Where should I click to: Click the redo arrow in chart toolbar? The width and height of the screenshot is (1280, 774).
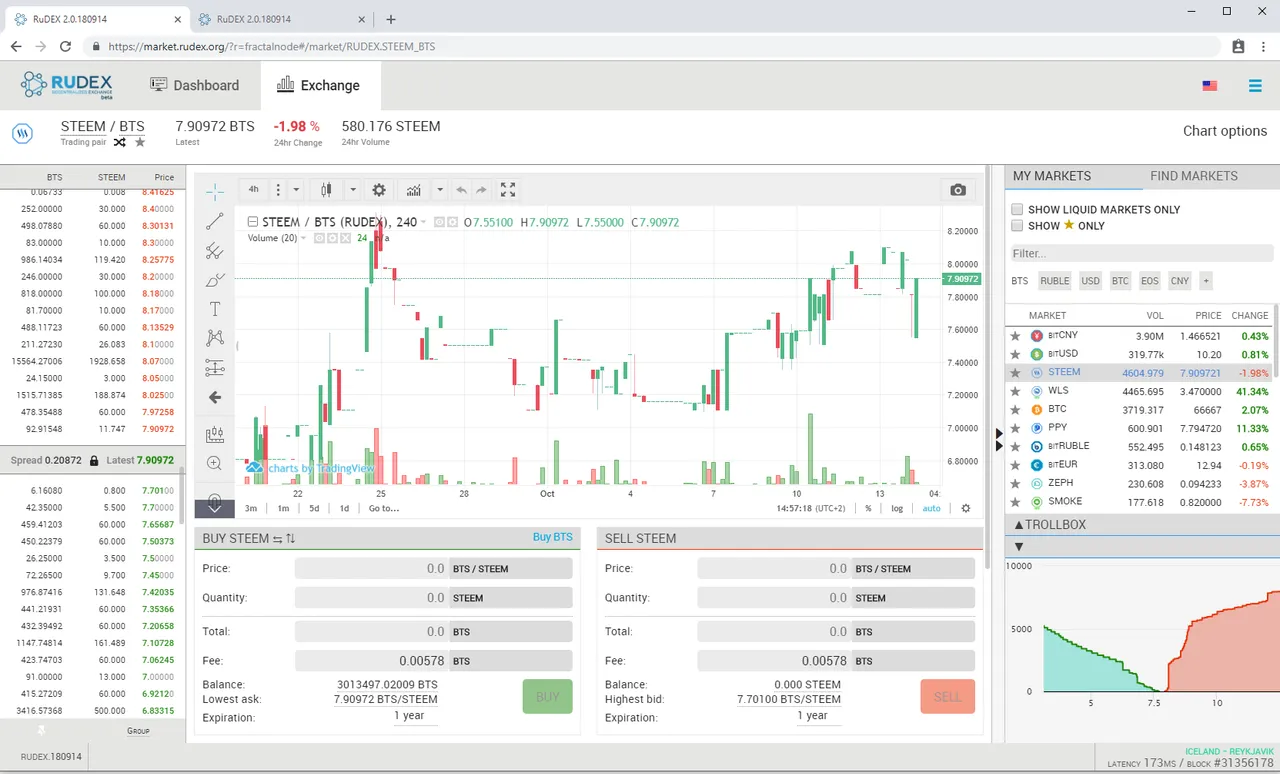pyautogui.click(x=481, y=190)
